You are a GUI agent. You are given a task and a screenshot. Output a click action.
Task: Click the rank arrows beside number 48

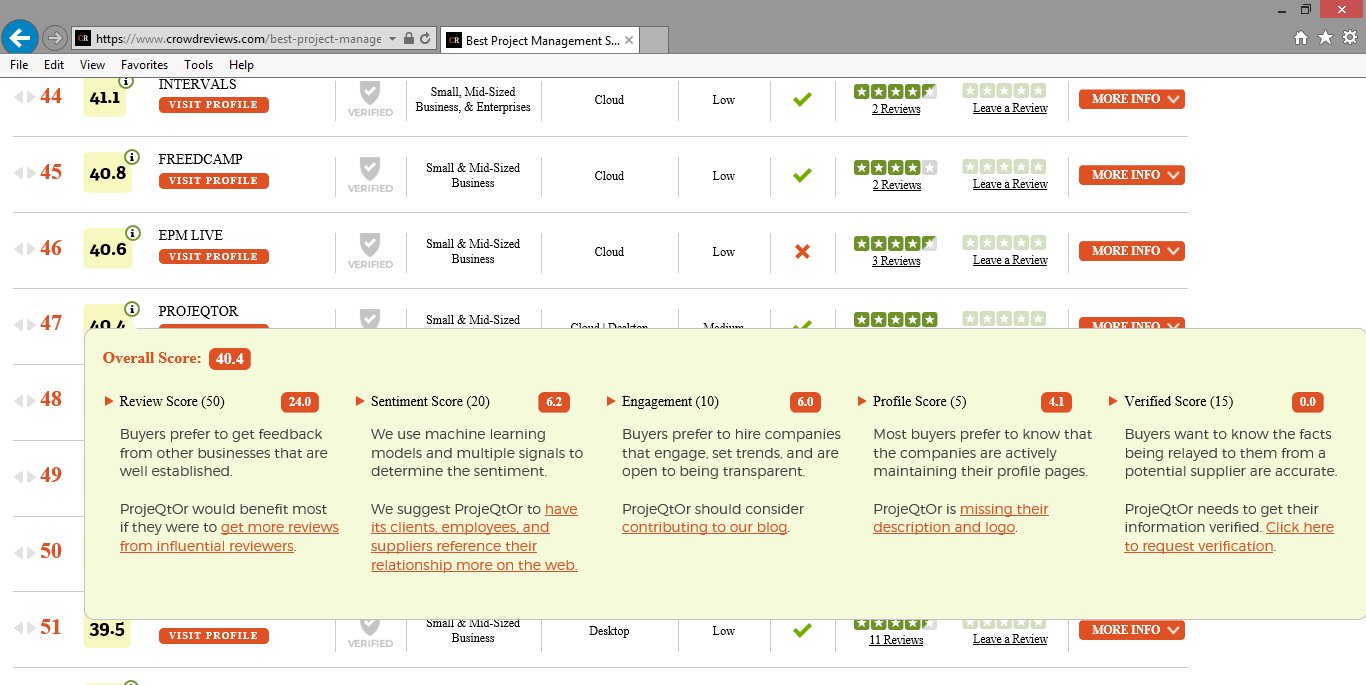coord(23,400)
